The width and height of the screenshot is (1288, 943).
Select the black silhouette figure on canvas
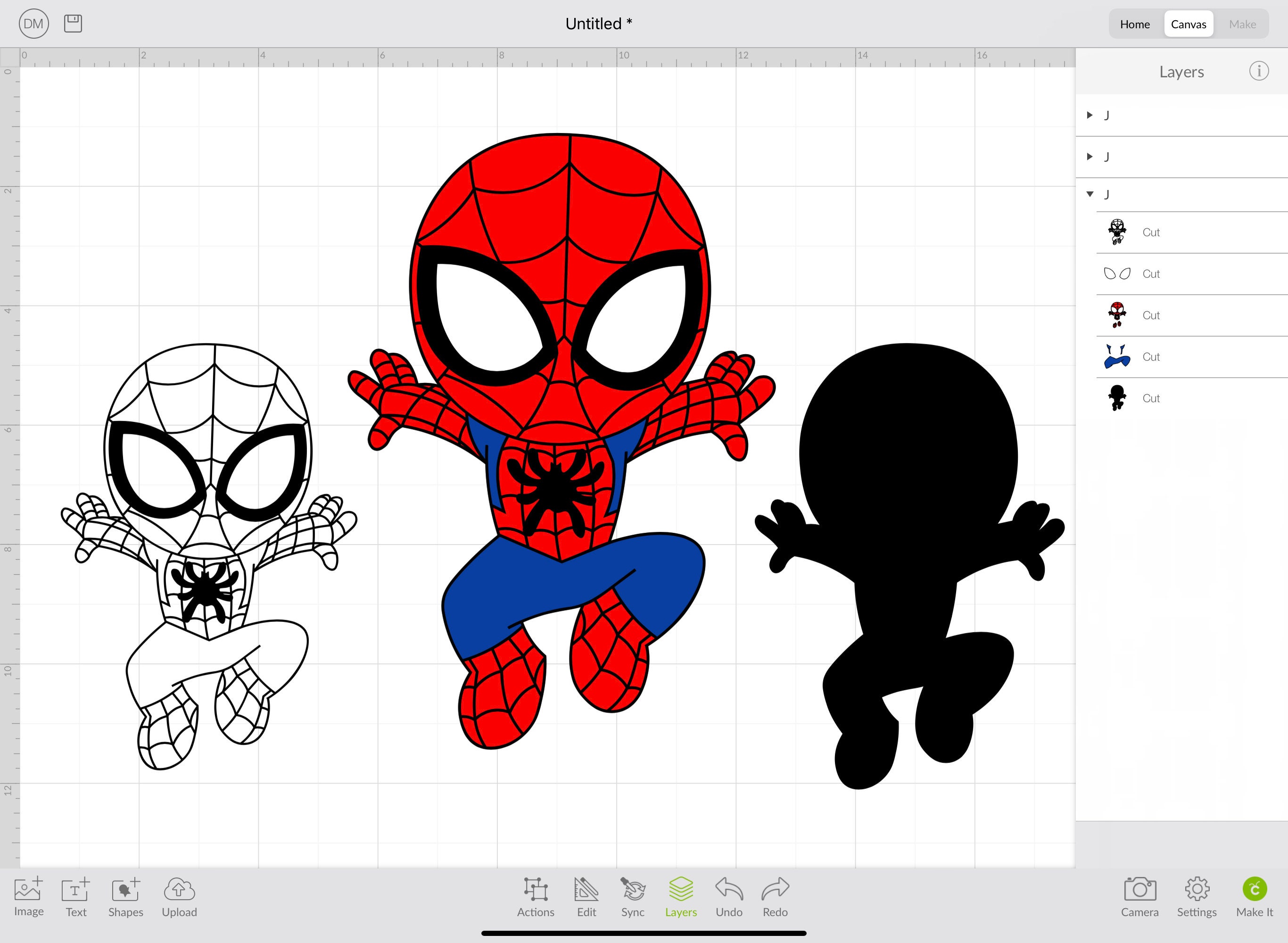coord(909,566)
